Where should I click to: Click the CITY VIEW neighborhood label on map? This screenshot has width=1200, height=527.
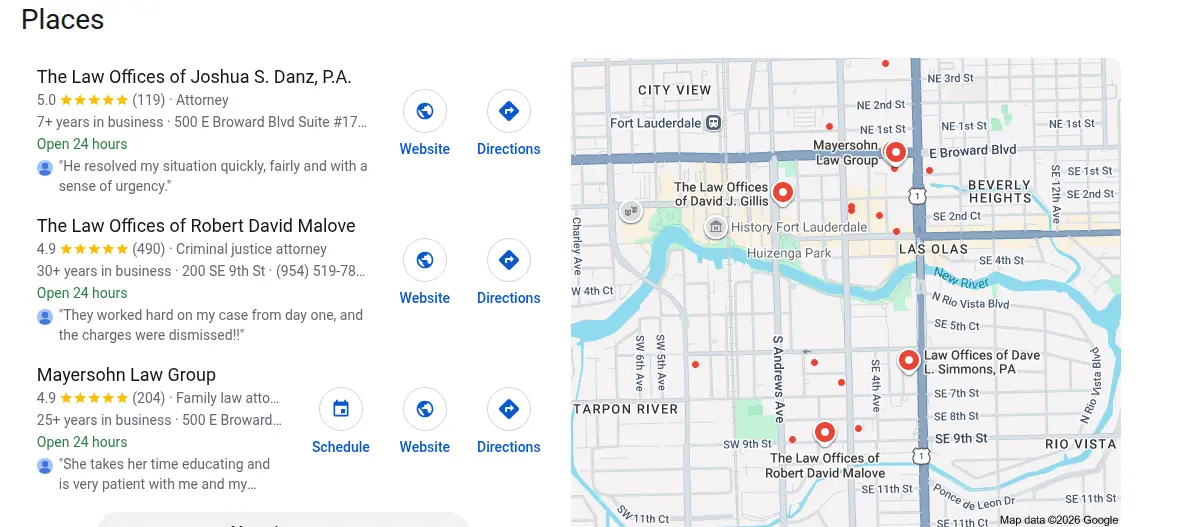(675, 90)
